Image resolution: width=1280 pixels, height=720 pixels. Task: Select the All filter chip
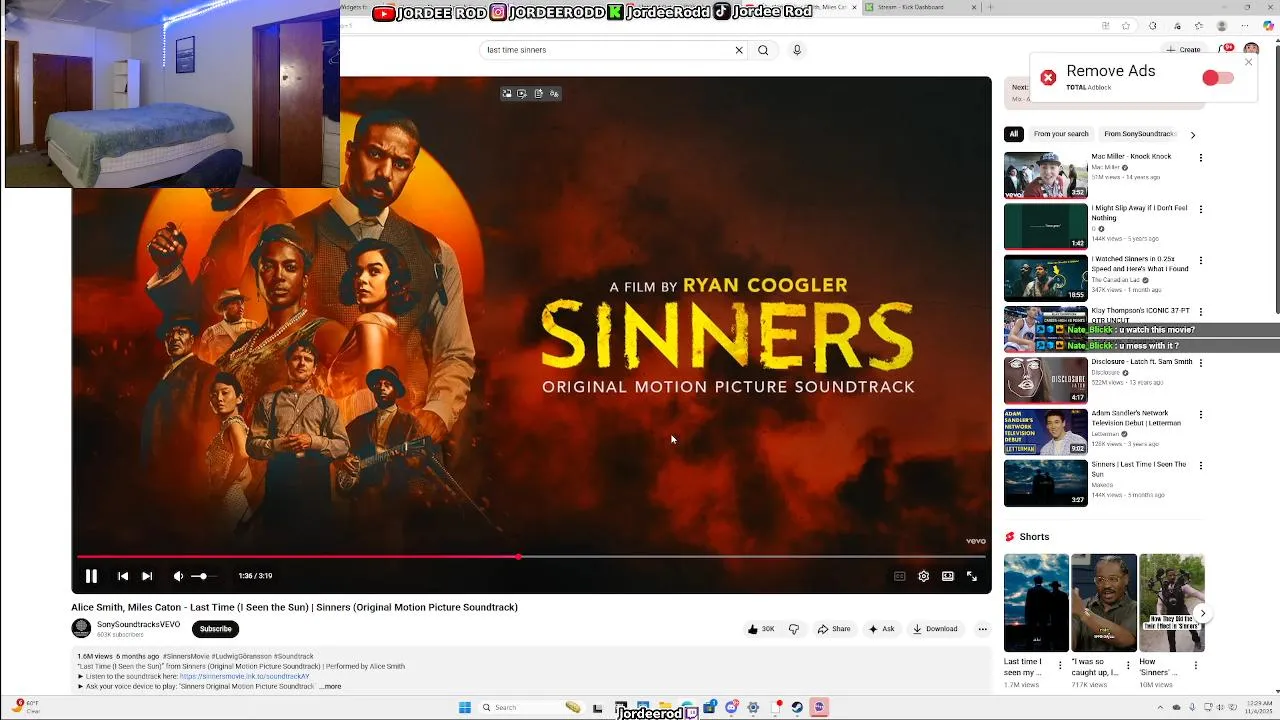1013,134
